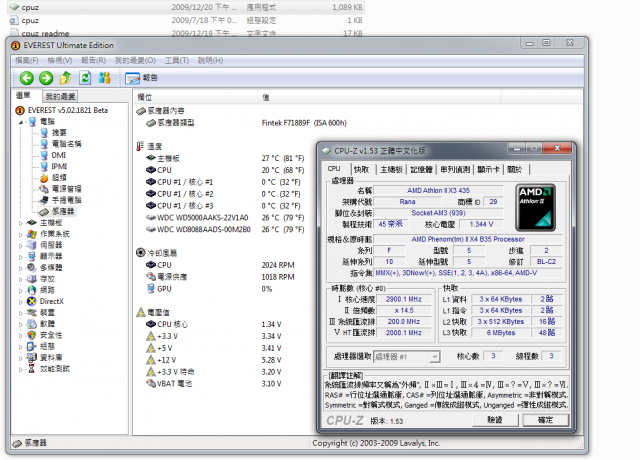The width and height of the screenshot is (640, 460).
Task: Open the 檔案(F) File menu
Action: pos(27,60)
